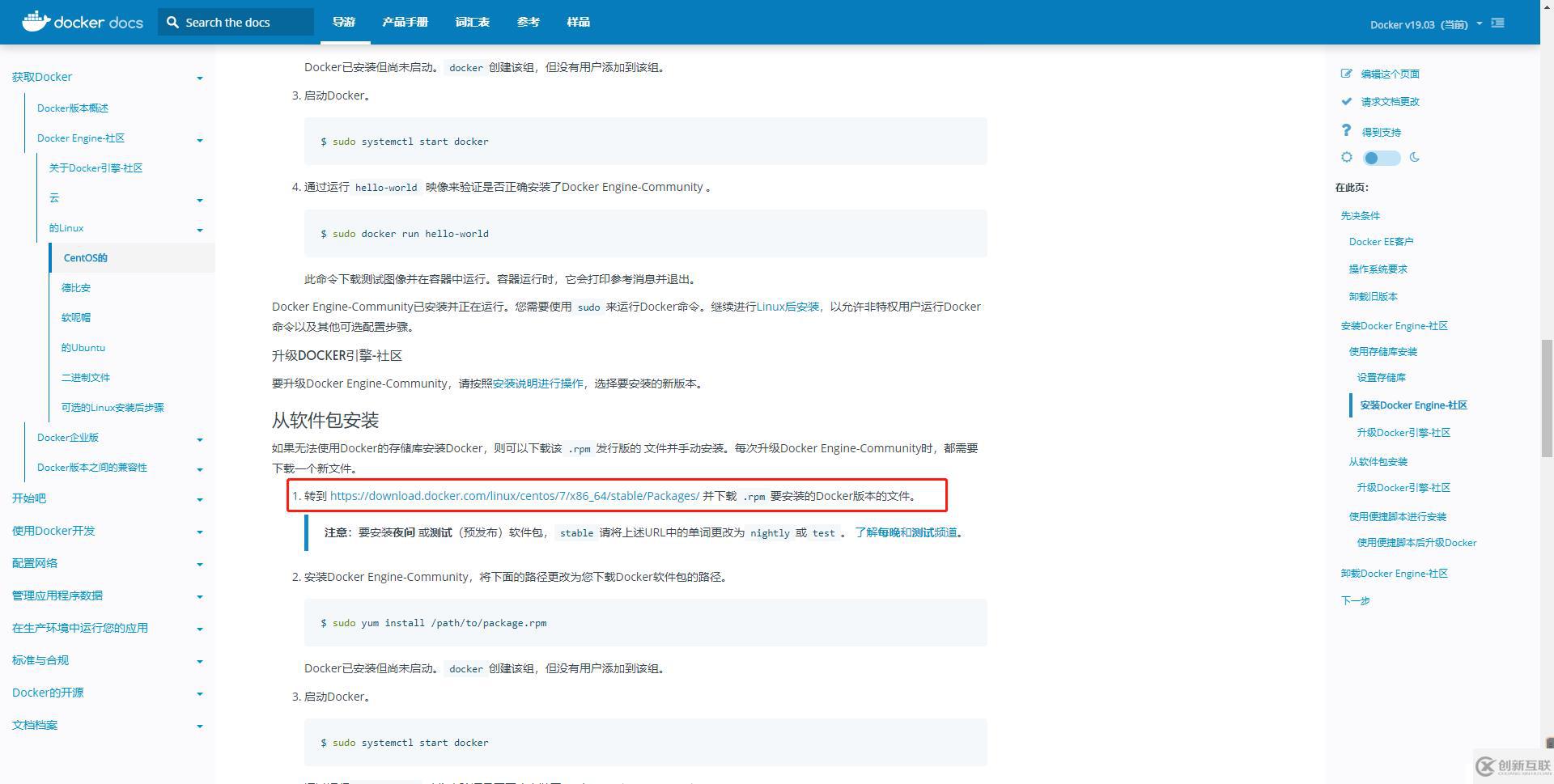1554x784 pixels.
Task: Click the Search the docs input field
Action: [236, 22]
